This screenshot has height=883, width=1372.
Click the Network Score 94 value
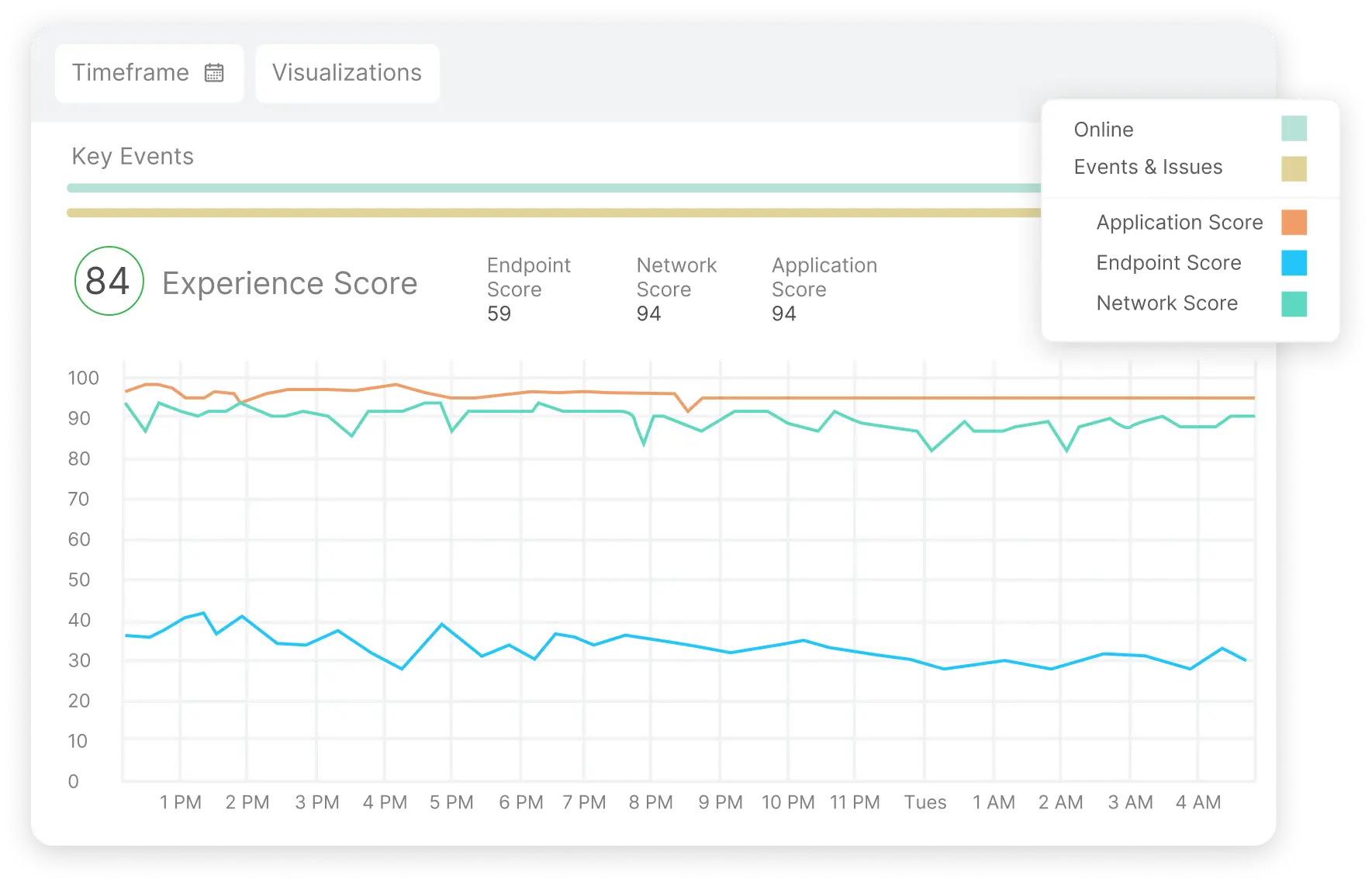coord(648,313)
